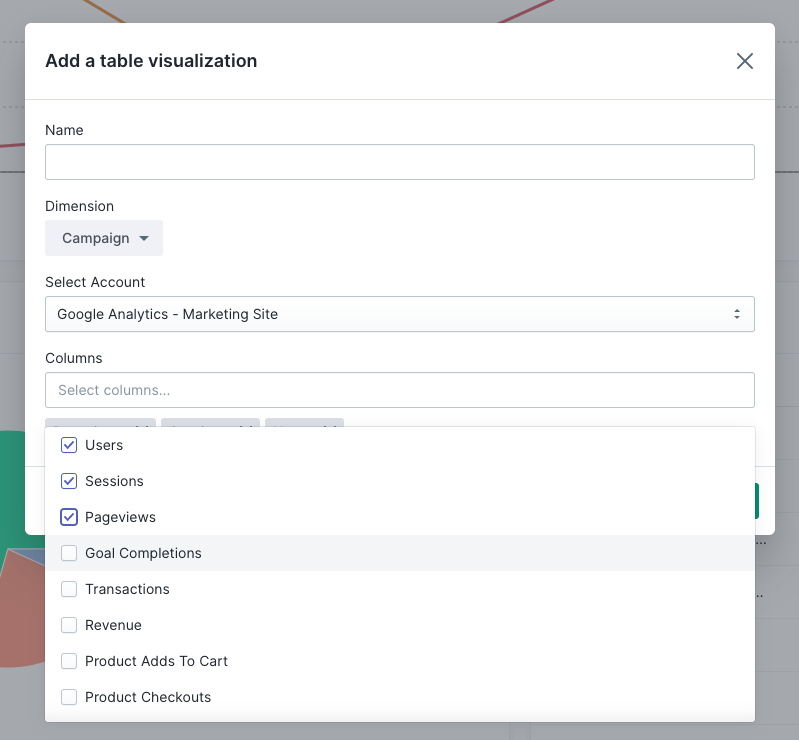
Task: Enable the Goal Completions checkbox
Action: [x=69, y=553]
